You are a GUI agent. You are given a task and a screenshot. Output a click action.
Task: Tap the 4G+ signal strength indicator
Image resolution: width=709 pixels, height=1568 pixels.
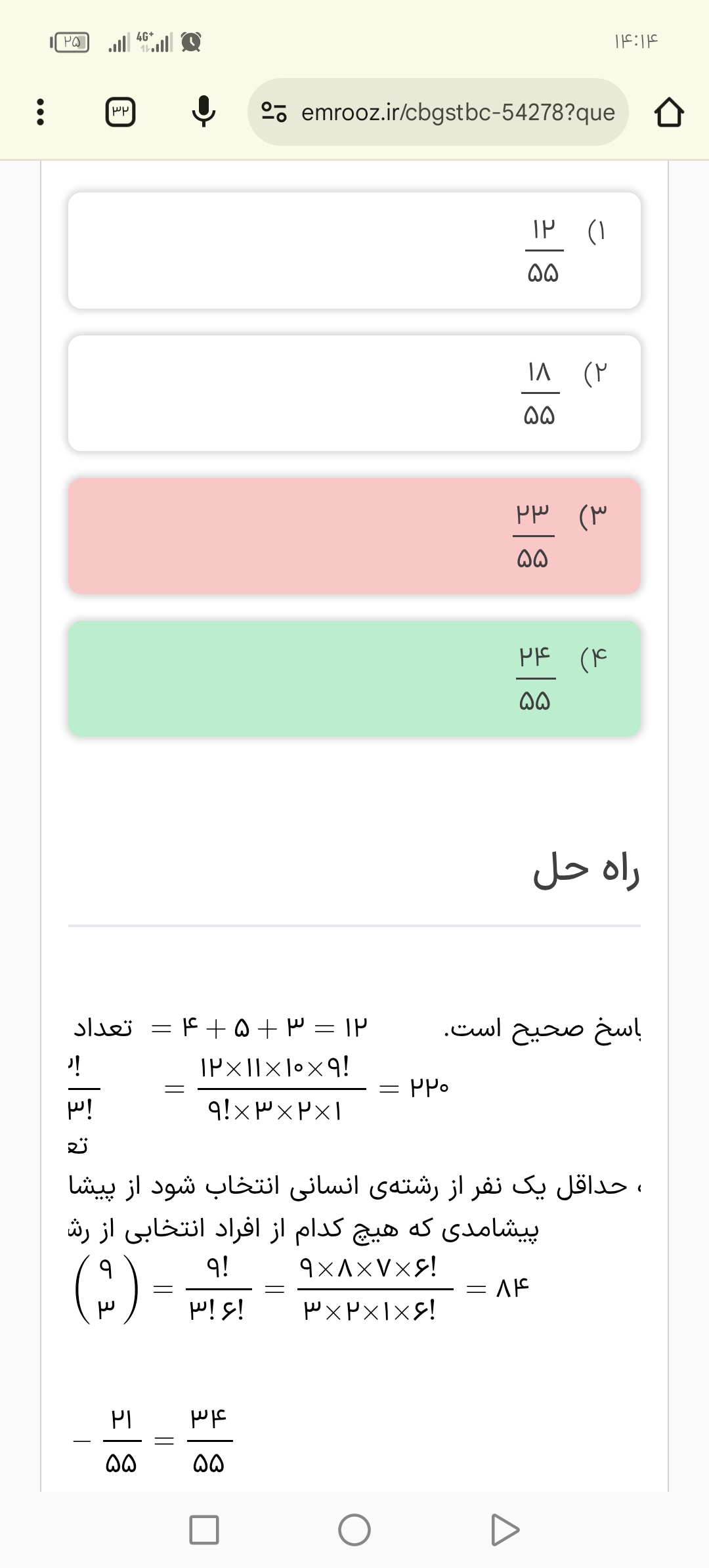(154, 43)
